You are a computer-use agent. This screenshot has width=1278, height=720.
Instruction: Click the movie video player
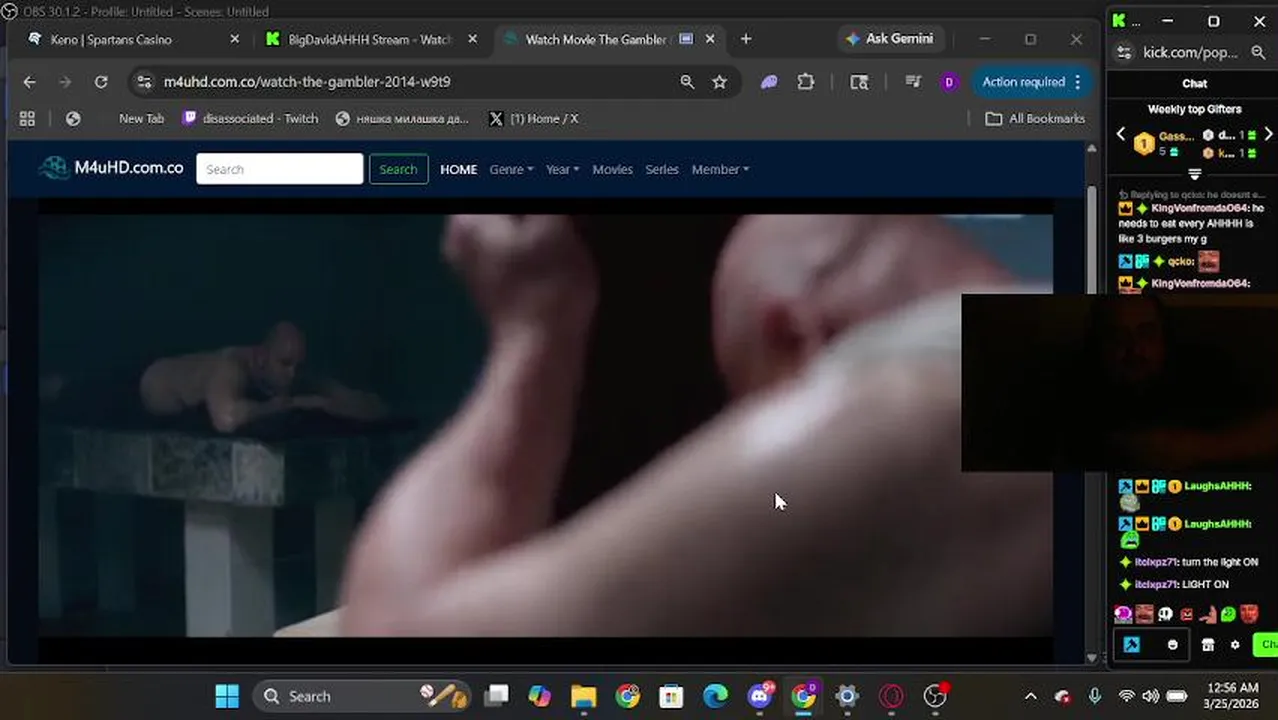[x=545, y=425]
